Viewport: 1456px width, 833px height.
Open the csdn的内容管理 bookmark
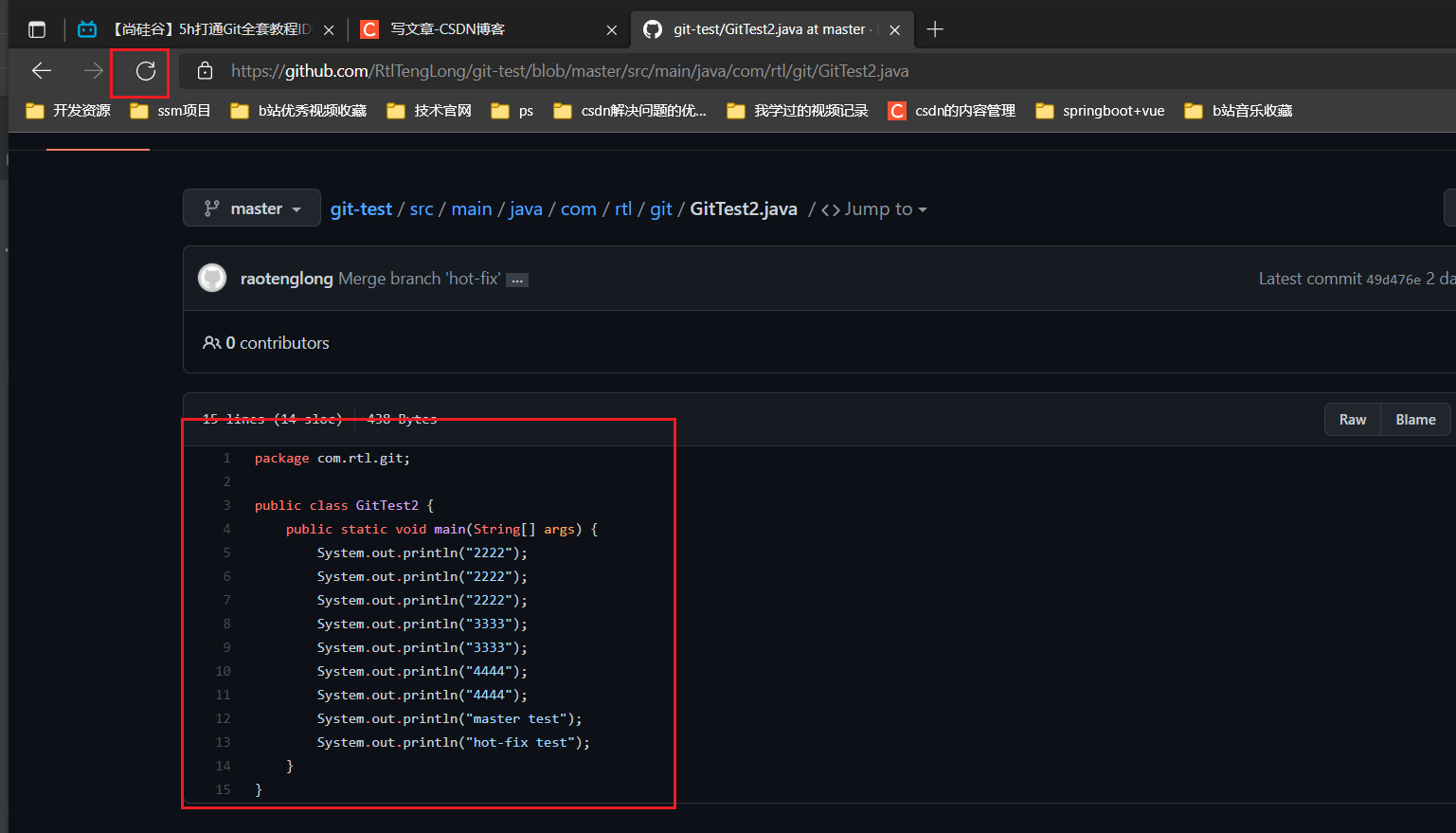pos(952,111)
